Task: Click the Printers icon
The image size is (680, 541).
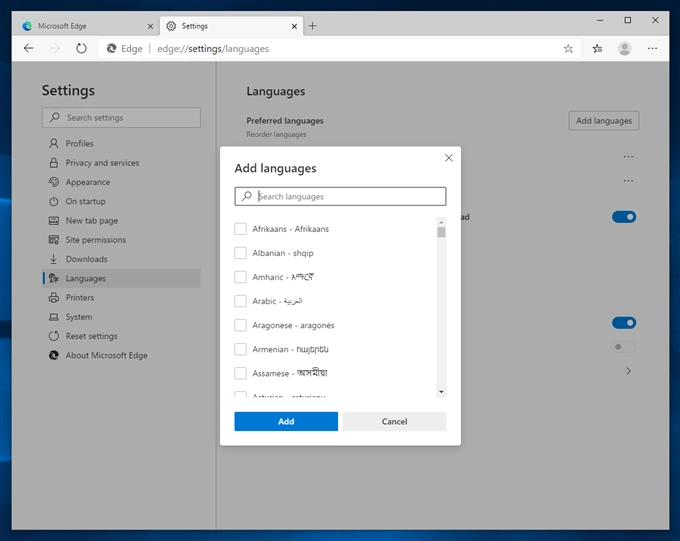Action: point(53,298)
